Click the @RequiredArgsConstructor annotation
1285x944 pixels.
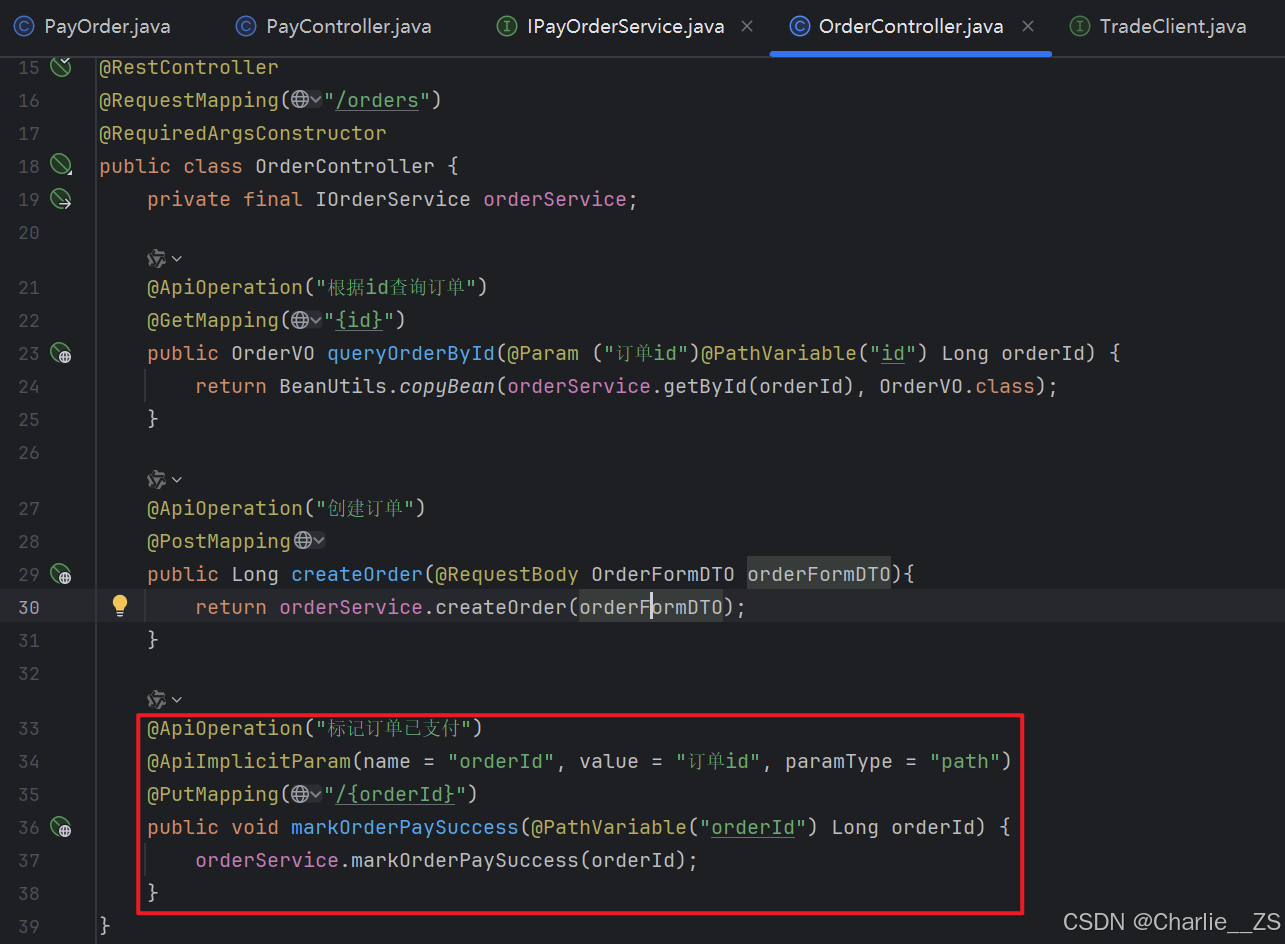point(243,133)
